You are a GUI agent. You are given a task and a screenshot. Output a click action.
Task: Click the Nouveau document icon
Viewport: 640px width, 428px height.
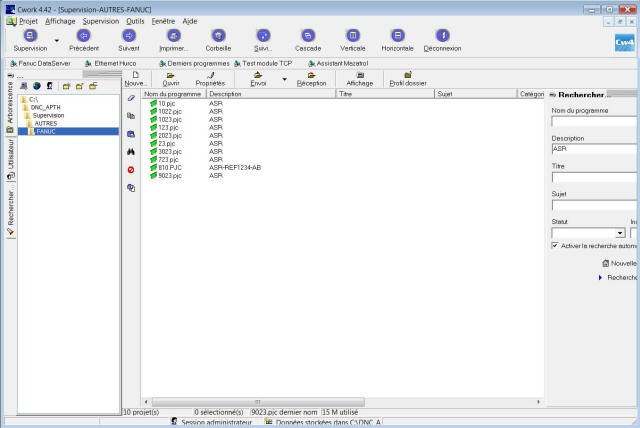point(133,75)
